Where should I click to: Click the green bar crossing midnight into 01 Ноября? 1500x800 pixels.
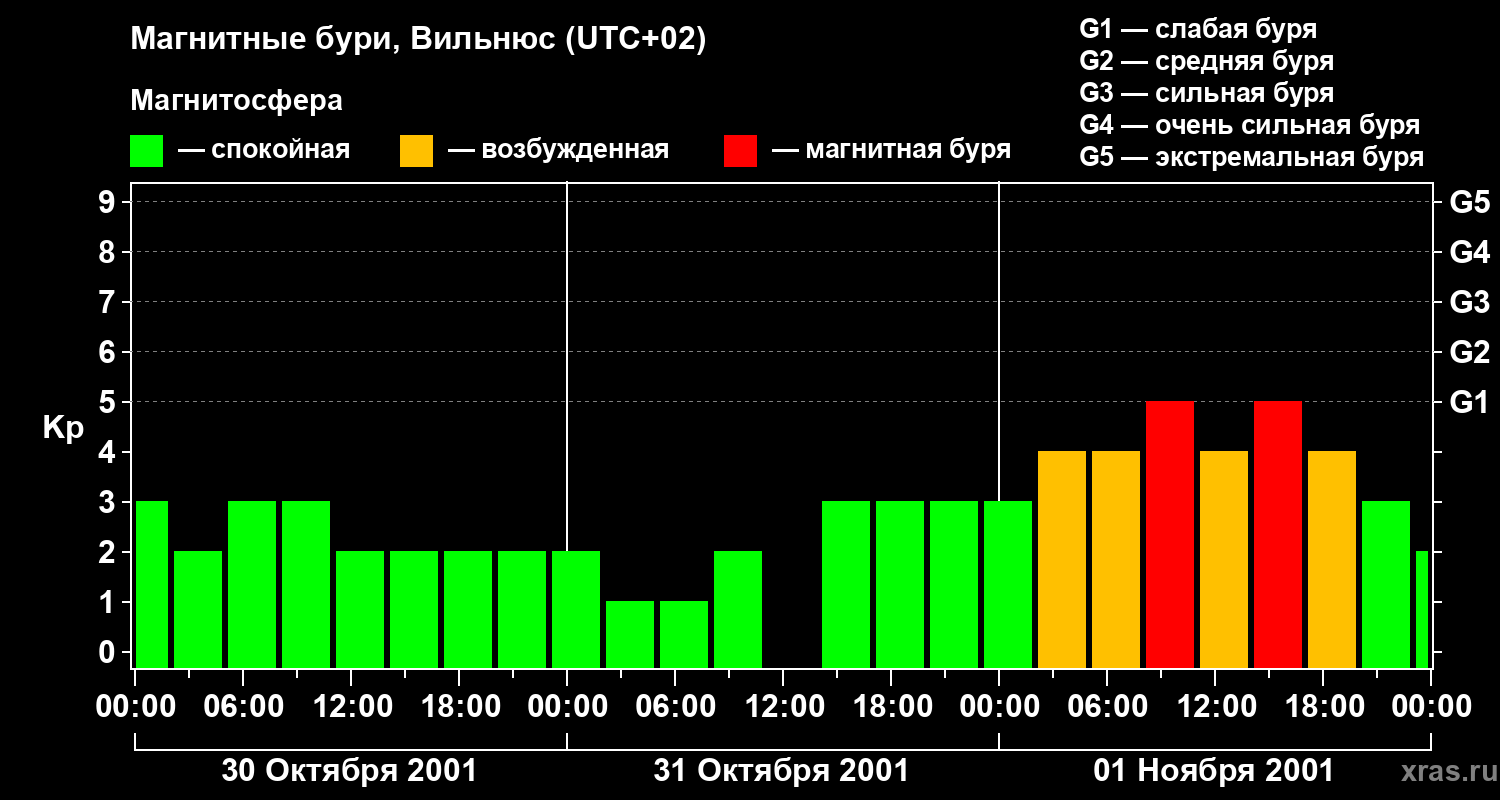click(x=1008, y=584)
